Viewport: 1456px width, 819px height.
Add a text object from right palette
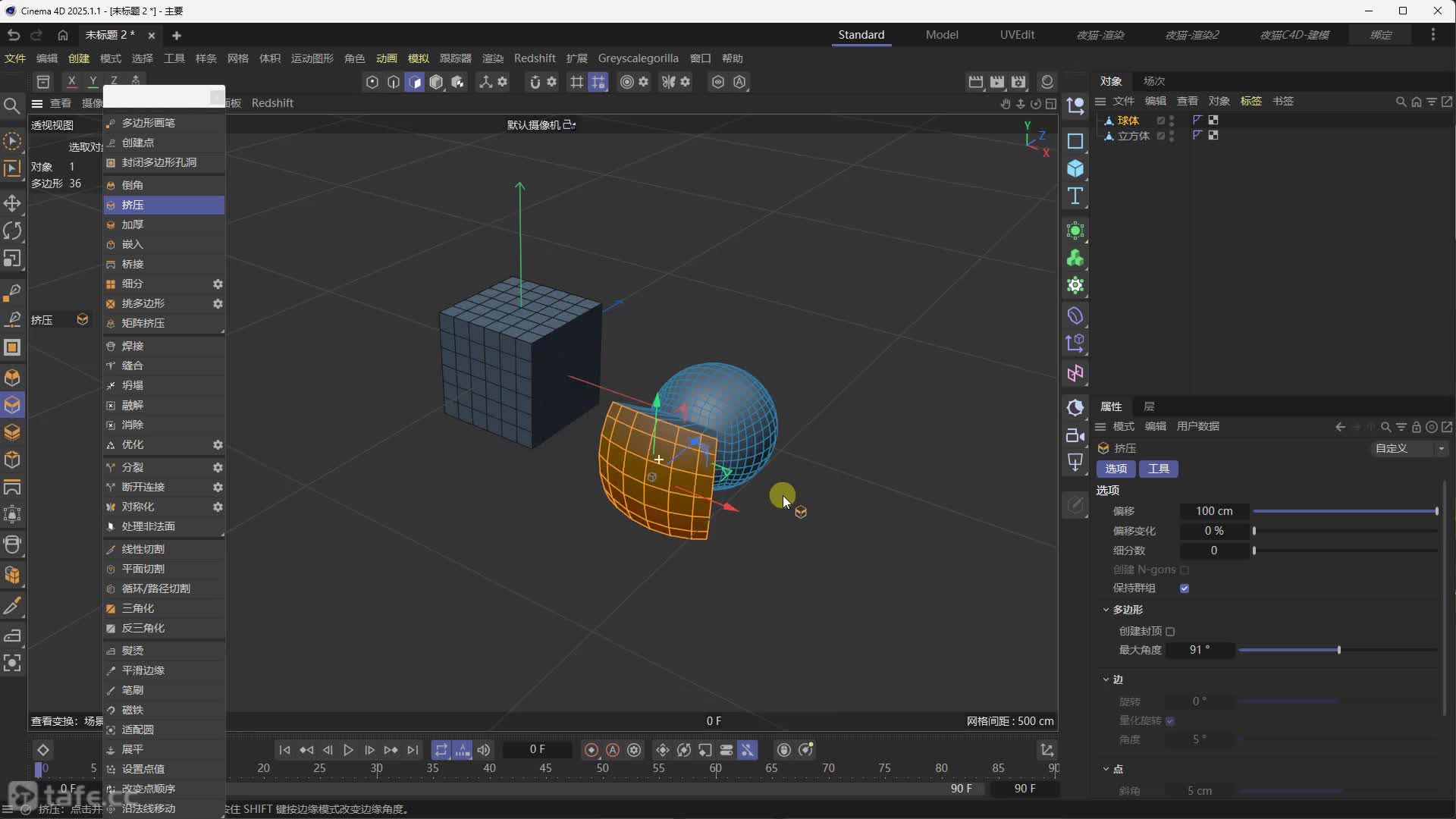point(1075,196)
